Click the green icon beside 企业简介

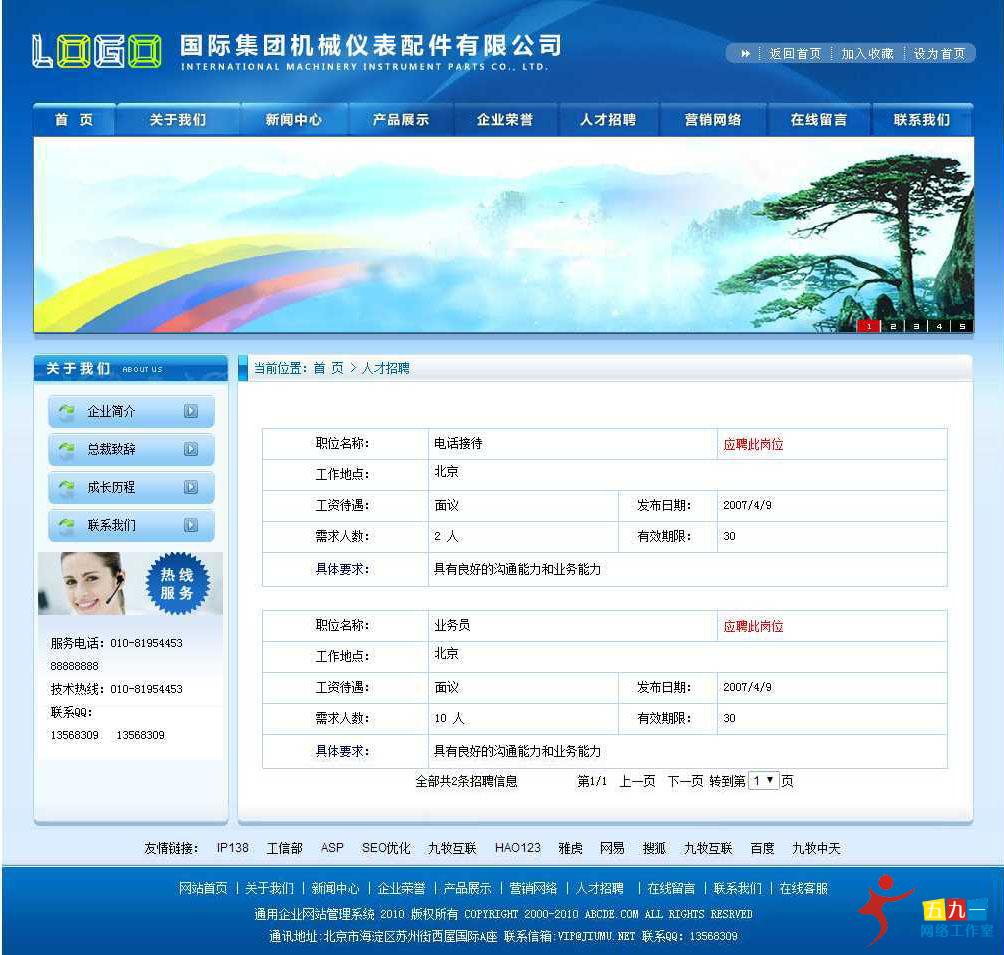(65, 412)
